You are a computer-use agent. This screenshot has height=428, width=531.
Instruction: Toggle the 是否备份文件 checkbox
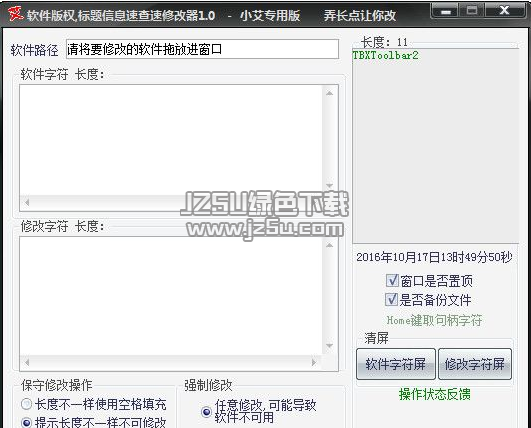tap(391, 299)
